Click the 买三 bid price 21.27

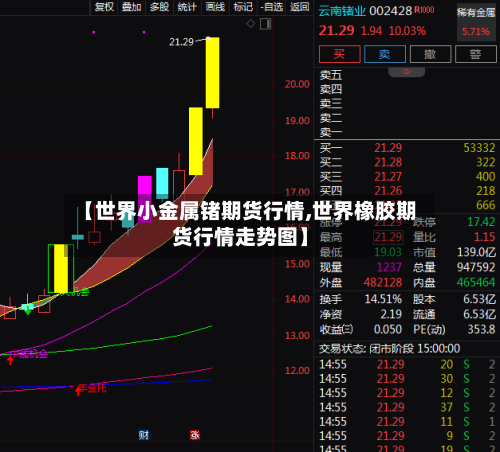(388, 177)
